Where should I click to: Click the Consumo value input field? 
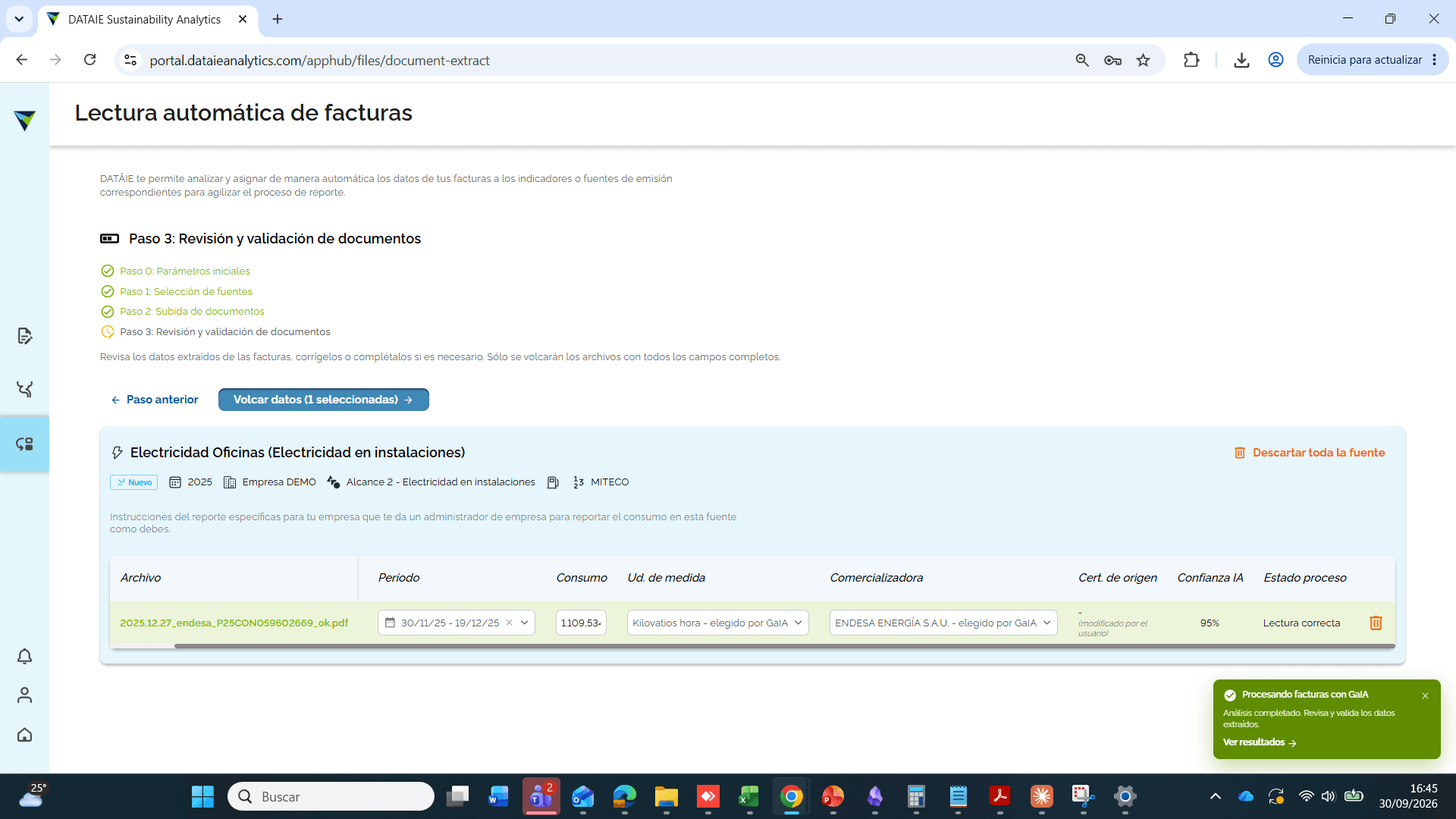click(581, 623)
